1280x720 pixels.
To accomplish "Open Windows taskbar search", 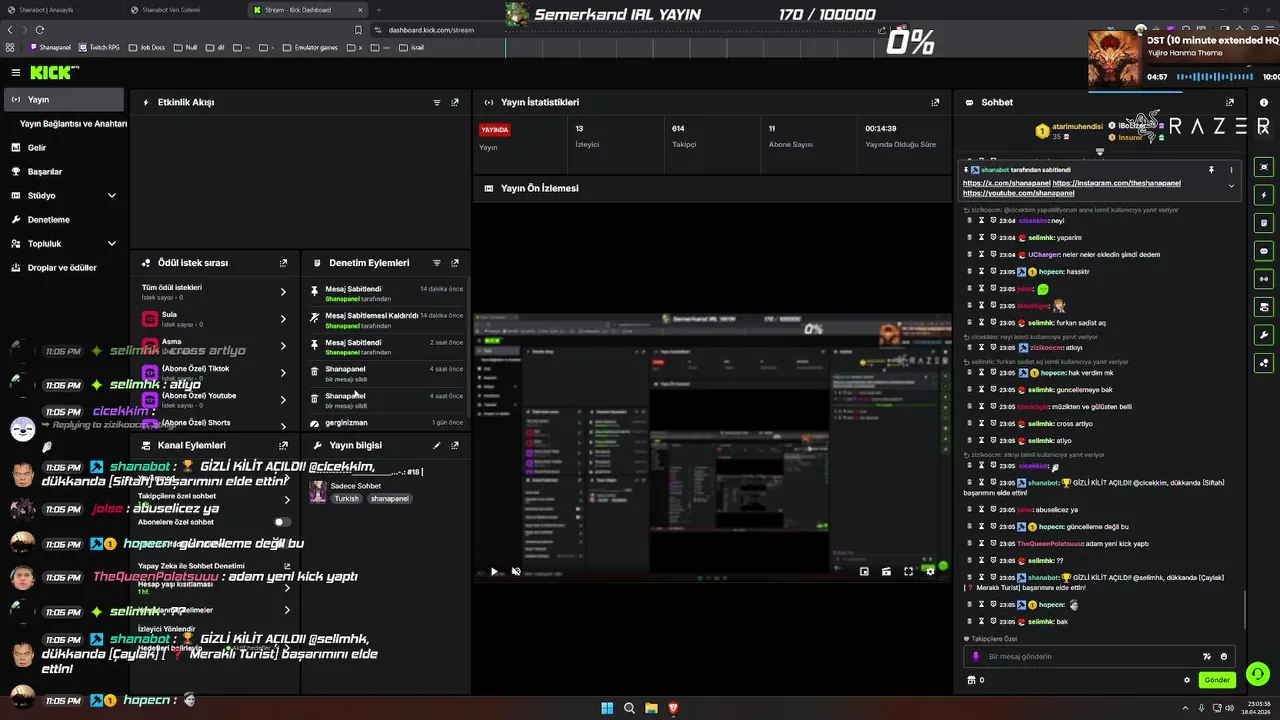I will tap(629, 708).
